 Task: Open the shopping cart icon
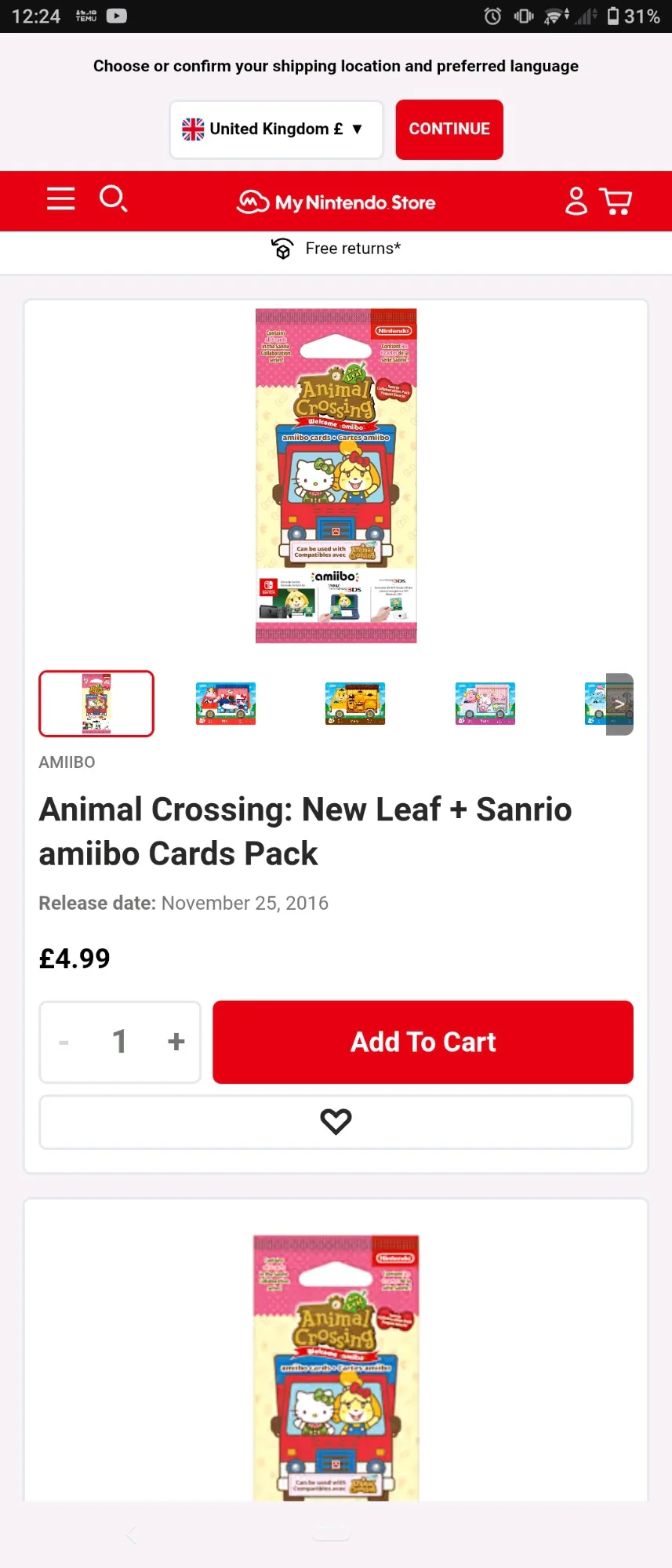[x=616, y=201]
